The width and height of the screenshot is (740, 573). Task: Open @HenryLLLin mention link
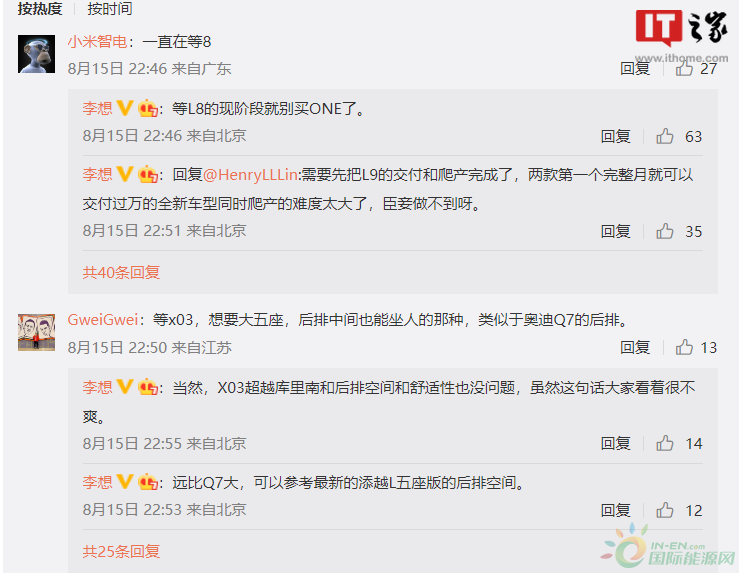[250, 175]
